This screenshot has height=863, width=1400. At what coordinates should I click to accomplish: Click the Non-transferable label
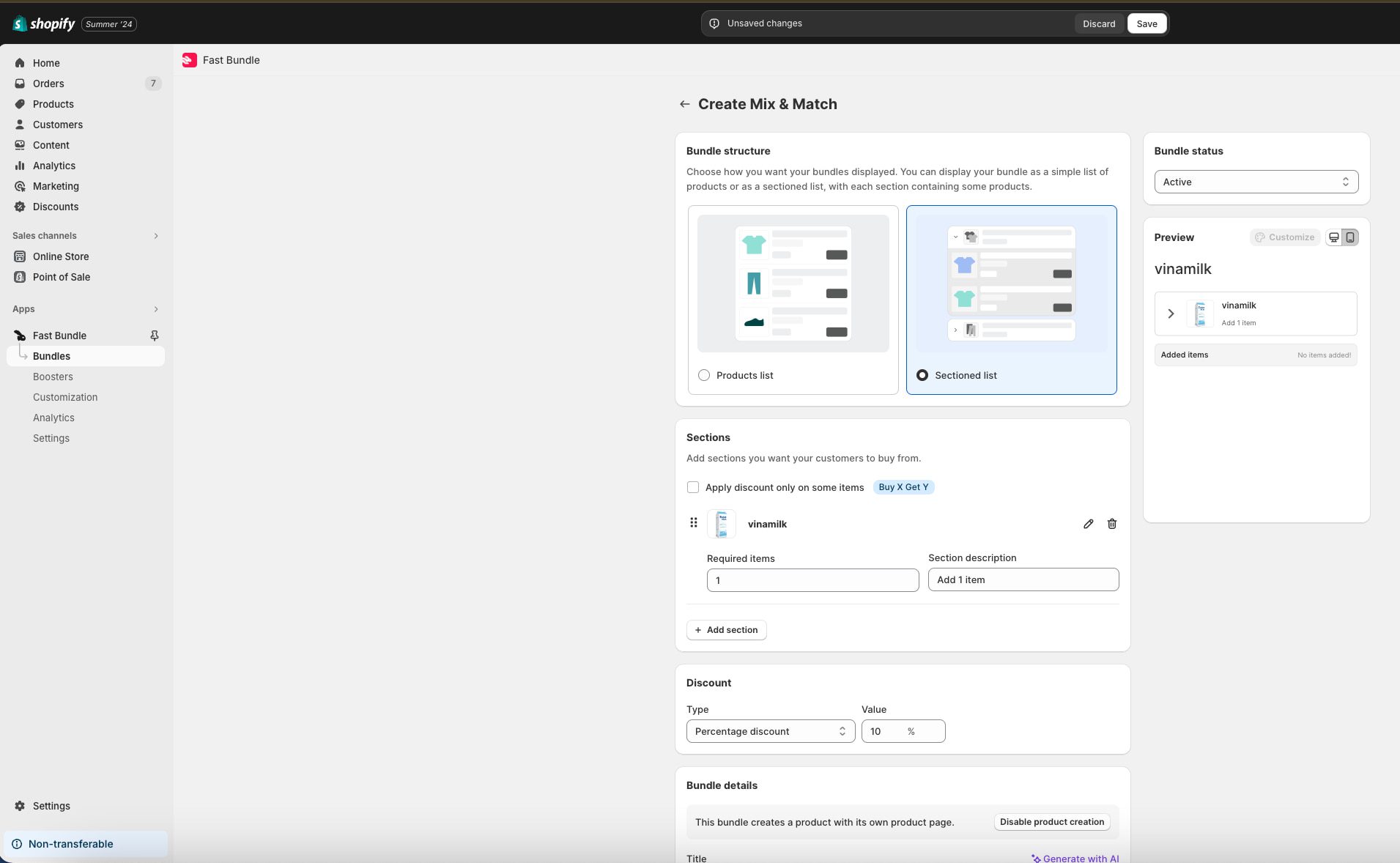tap(71, 844)
